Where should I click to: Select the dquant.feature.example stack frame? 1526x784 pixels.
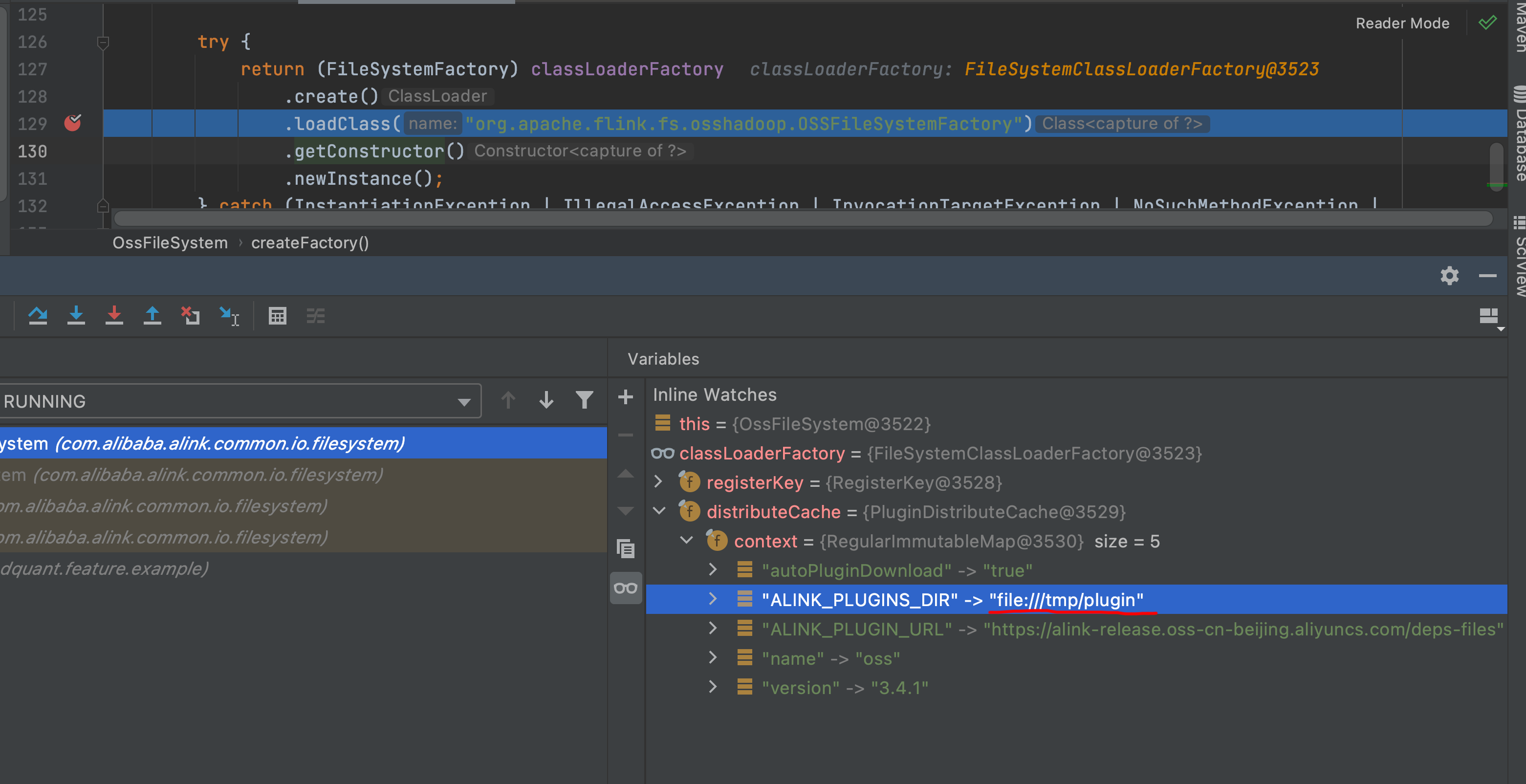pos(304,568)
